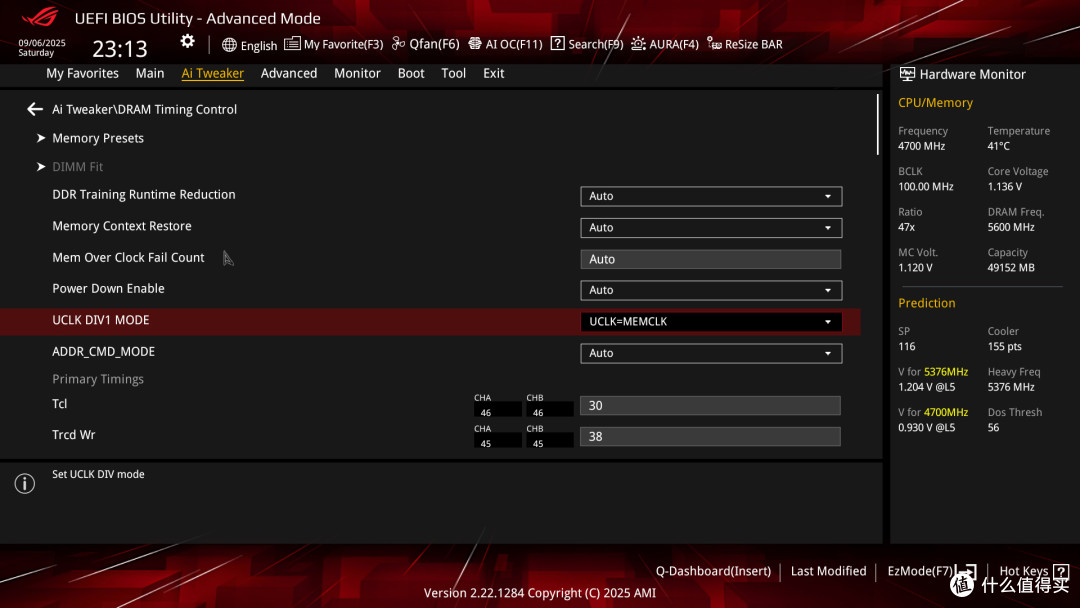
Task: Click the Trcd Wr label
Action: pos(74,435)
